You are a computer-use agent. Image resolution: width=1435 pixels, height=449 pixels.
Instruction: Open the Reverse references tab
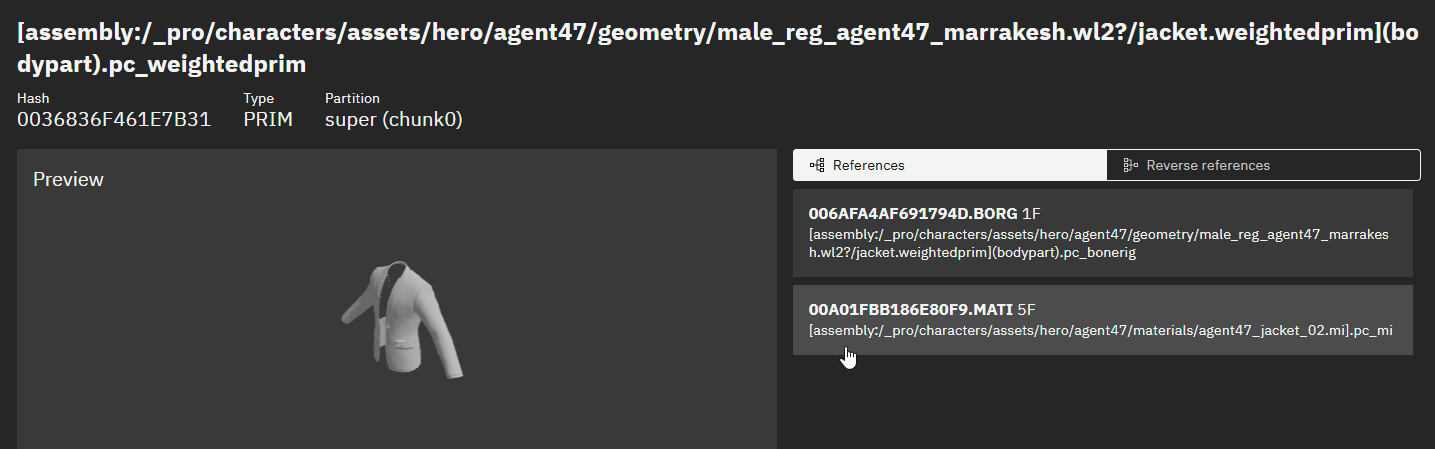tap(1263, 165)
